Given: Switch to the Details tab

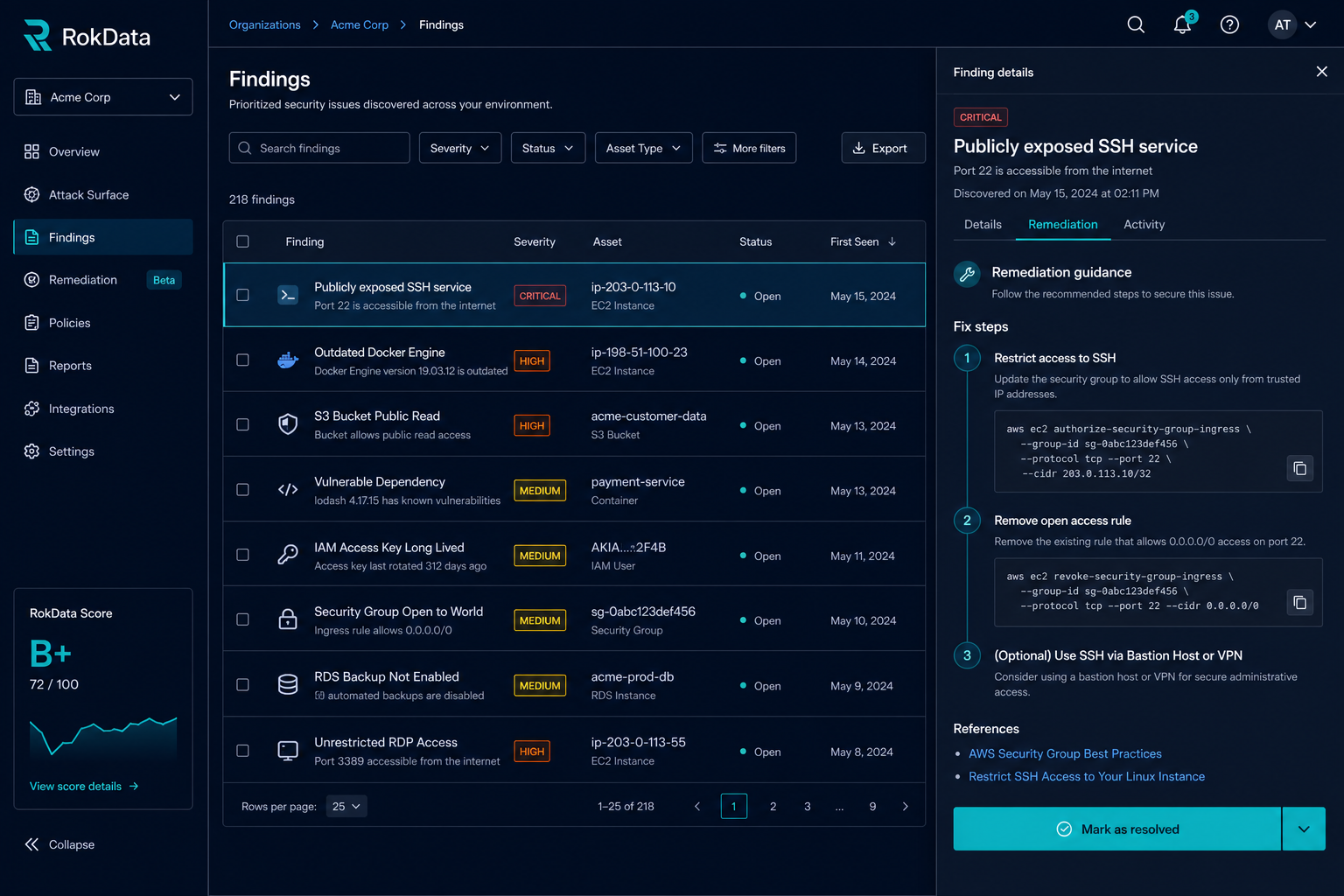Looking at the screenshot, I should (983, 225).
